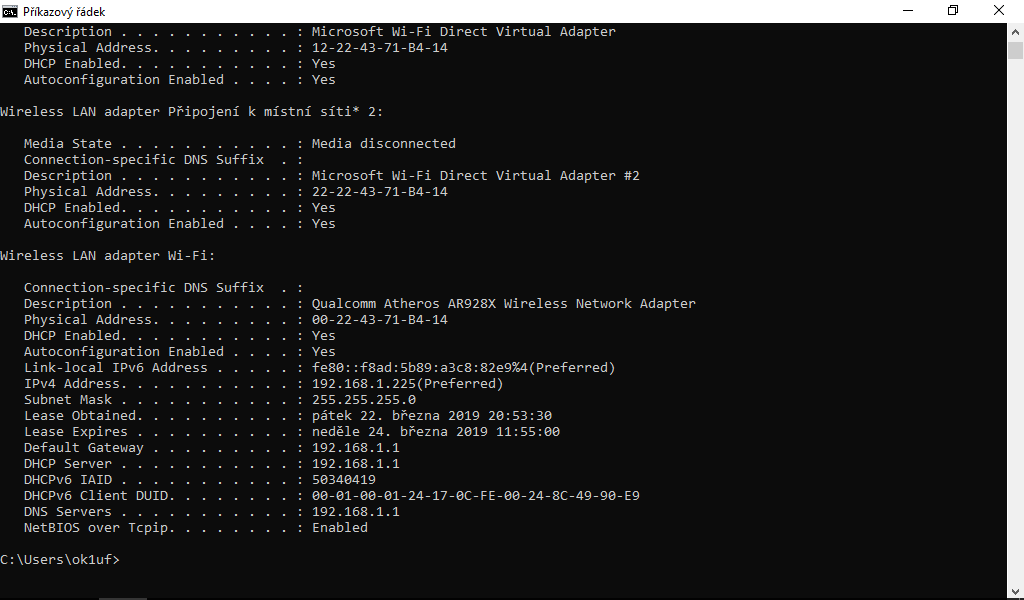
Task: Click the "Wireless LAN adapter Wi-Fi:" heading
Action: [x=107, y=256]
